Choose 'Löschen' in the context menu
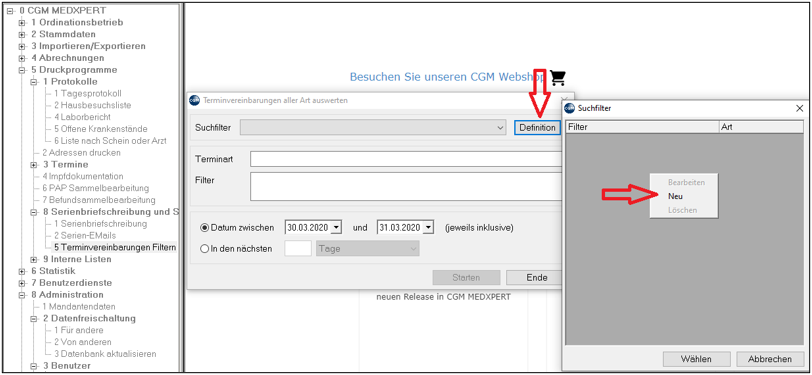Image resolution: width=812 pixels, height=375 pixels. [x=684, y=210]
